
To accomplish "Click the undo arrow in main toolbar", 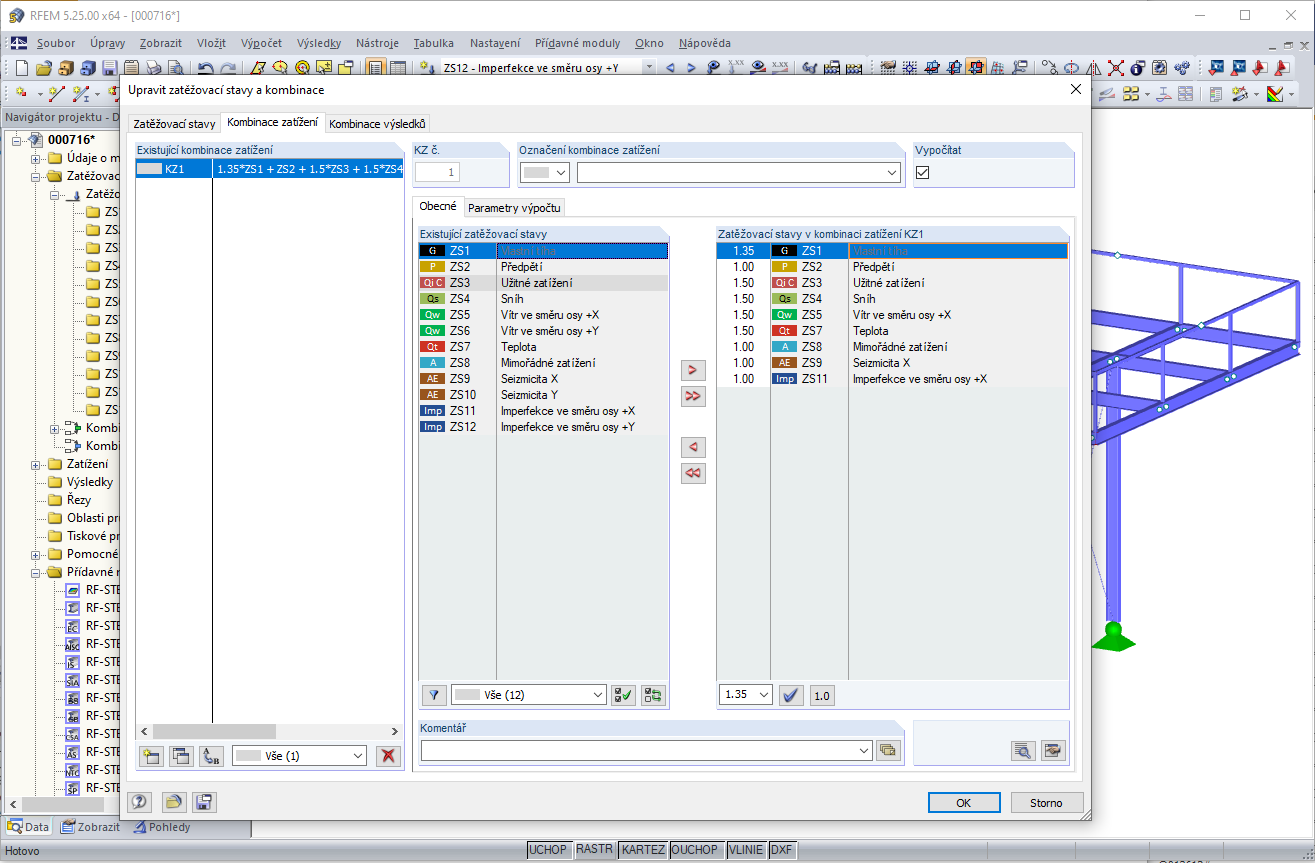I will coord(205,68).
